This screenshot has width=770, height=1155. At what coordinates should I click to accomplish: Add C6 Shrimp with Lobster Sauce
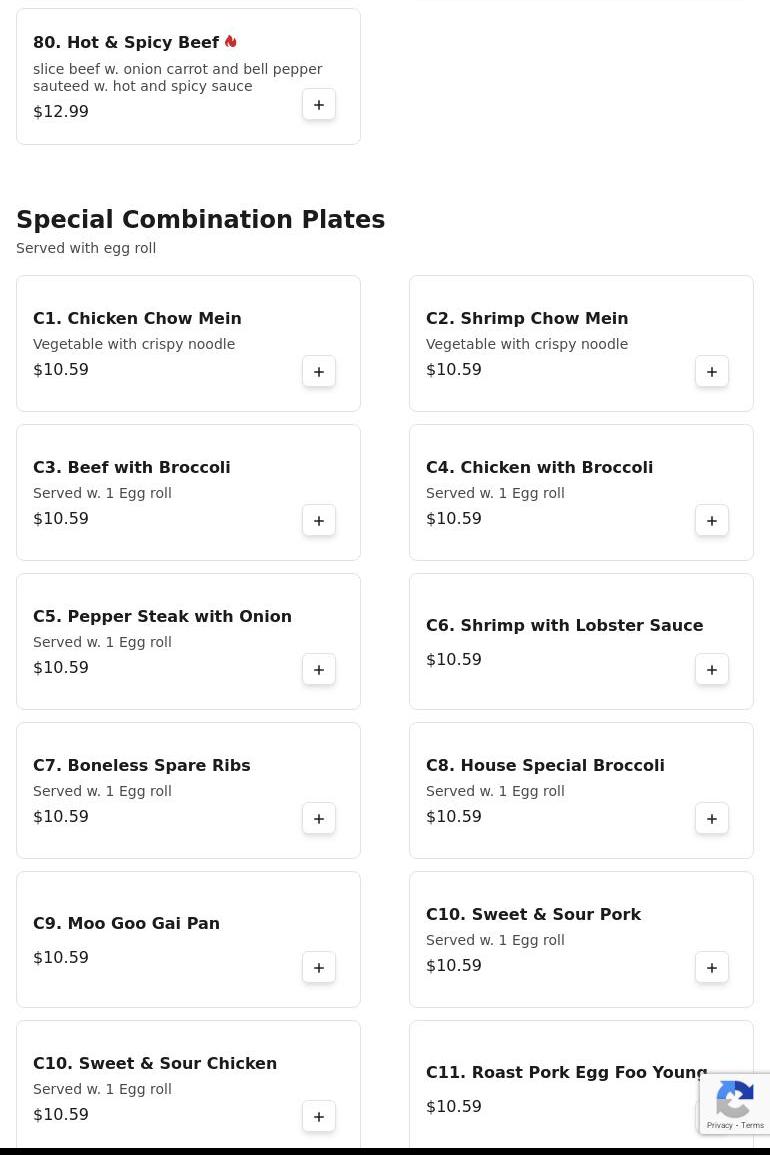click(712, 669)
